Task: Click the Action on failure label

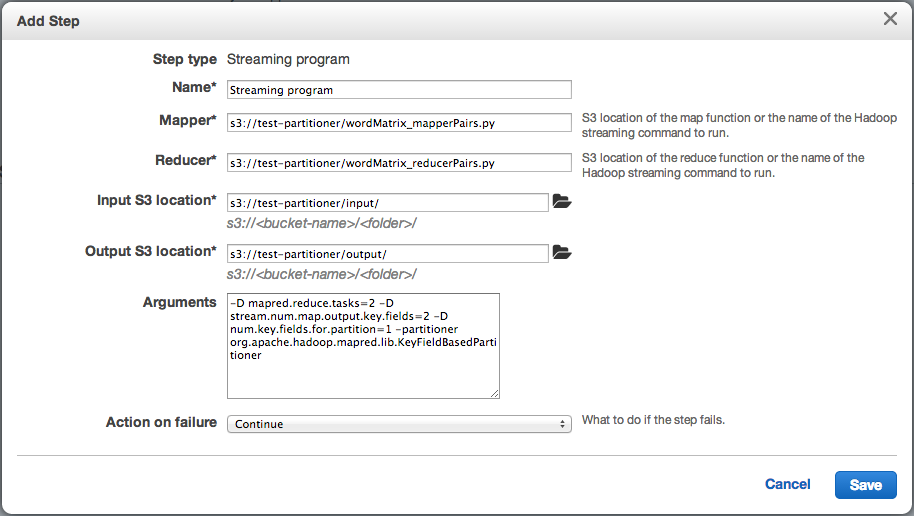Action: click(161, 422)
